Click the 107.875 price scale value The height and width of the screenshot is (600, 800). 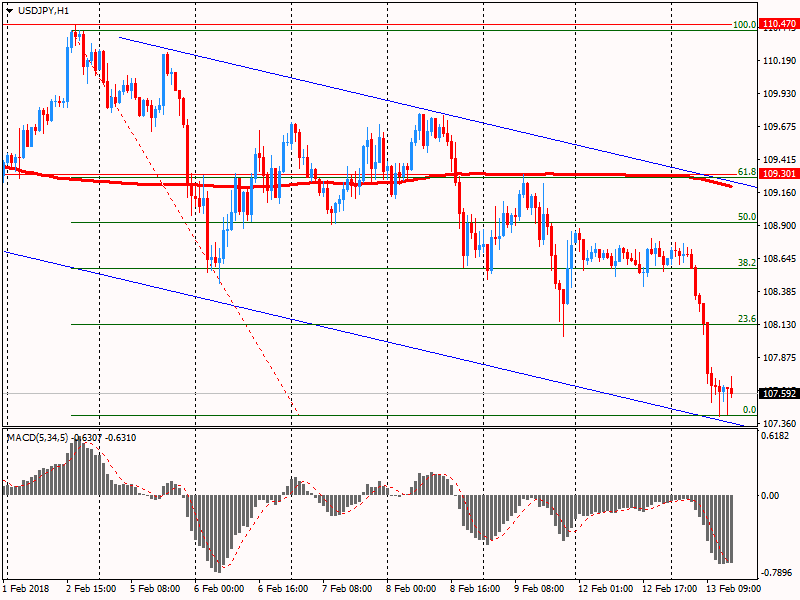tap(779, 358)
